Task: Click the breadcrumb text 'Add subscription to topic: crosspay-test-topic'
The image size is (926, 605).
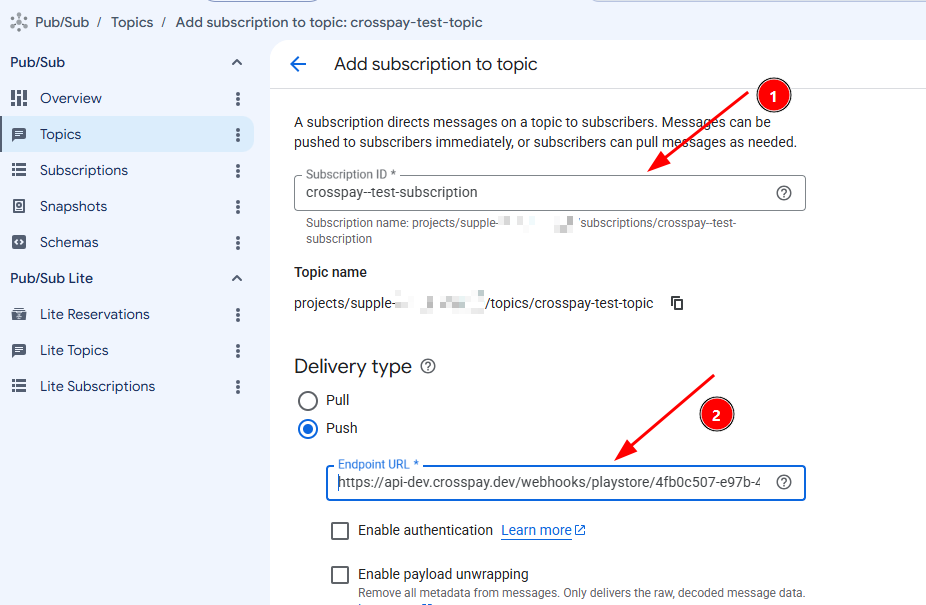Action: point(329,22)
